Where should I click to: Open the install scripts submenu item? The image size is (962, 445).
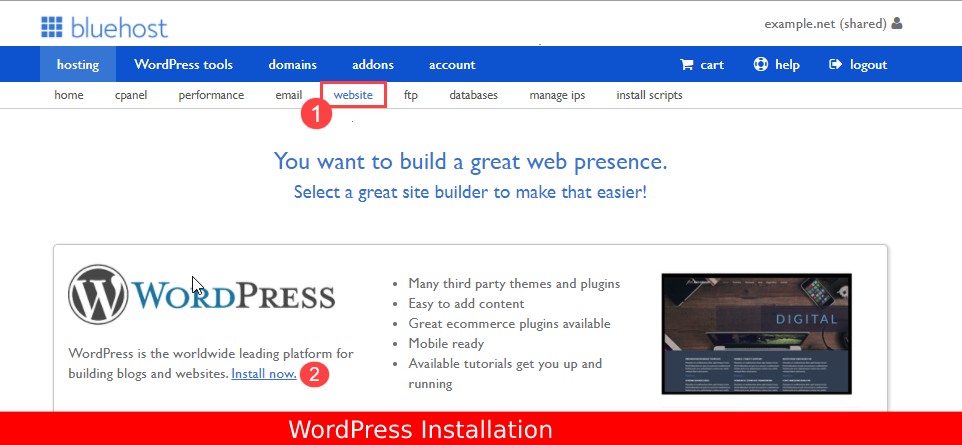[x=649, y=95]
